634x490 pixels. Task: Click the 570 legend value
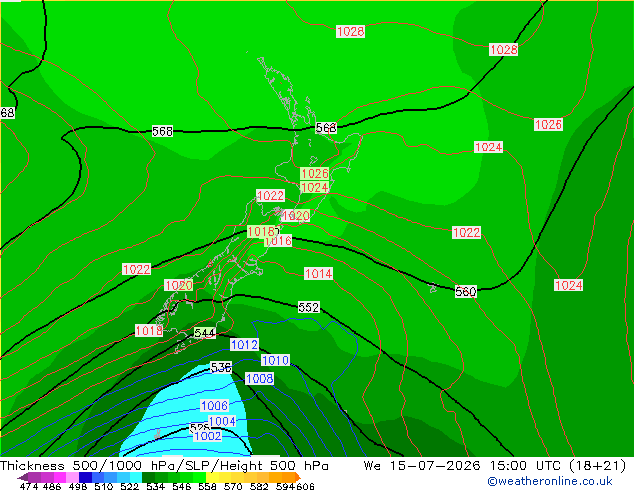pos(233,486)
